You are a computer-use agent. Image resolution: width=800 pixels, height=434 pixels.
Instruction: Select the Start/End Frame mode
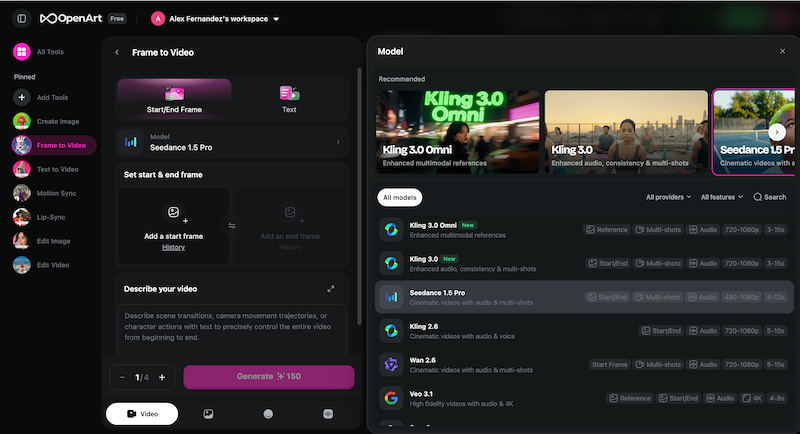(x=174, y=98)
